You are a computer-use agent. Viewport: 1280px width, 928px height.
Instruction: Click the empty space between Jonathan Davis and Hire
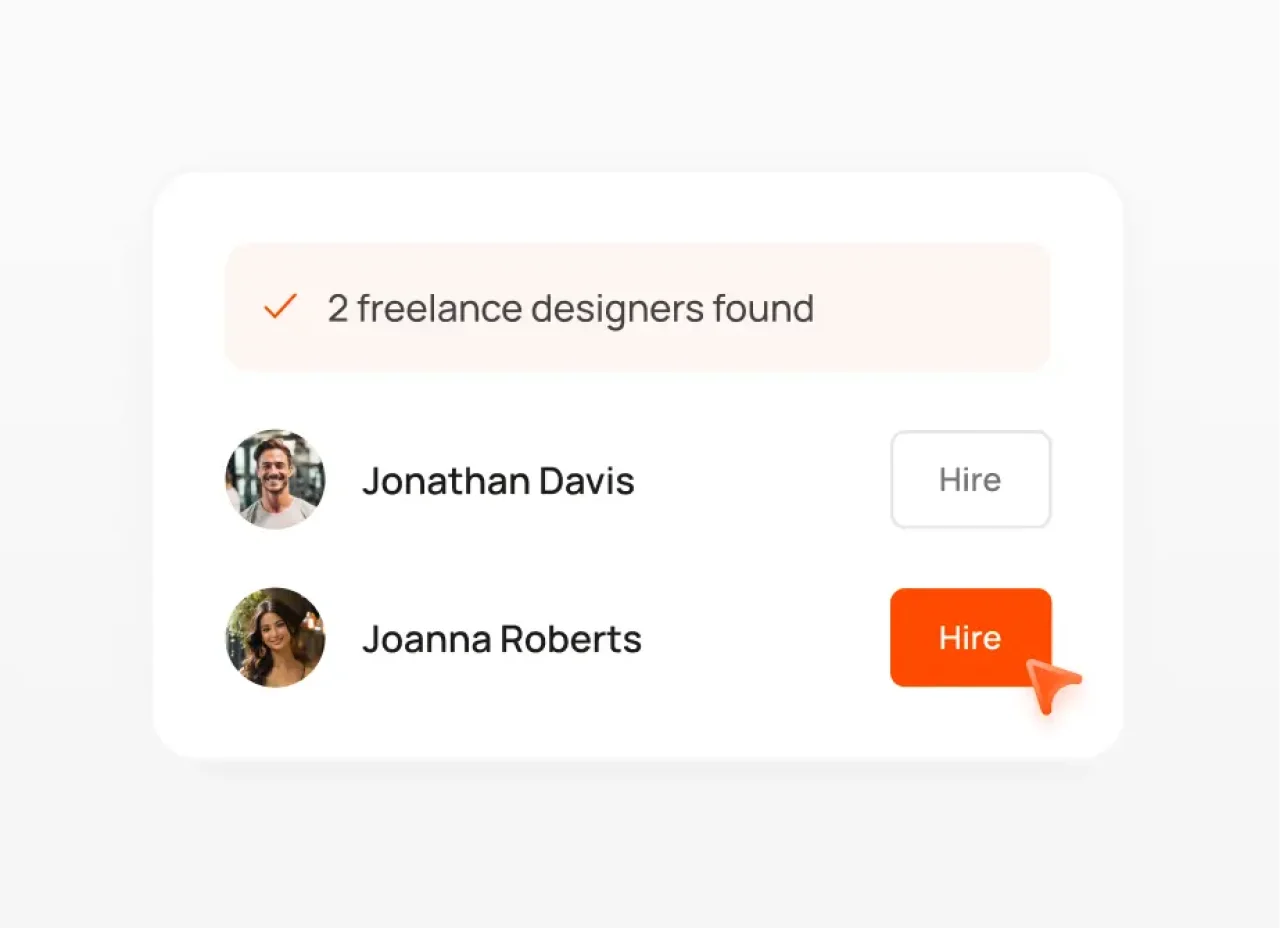coord(760,481)
